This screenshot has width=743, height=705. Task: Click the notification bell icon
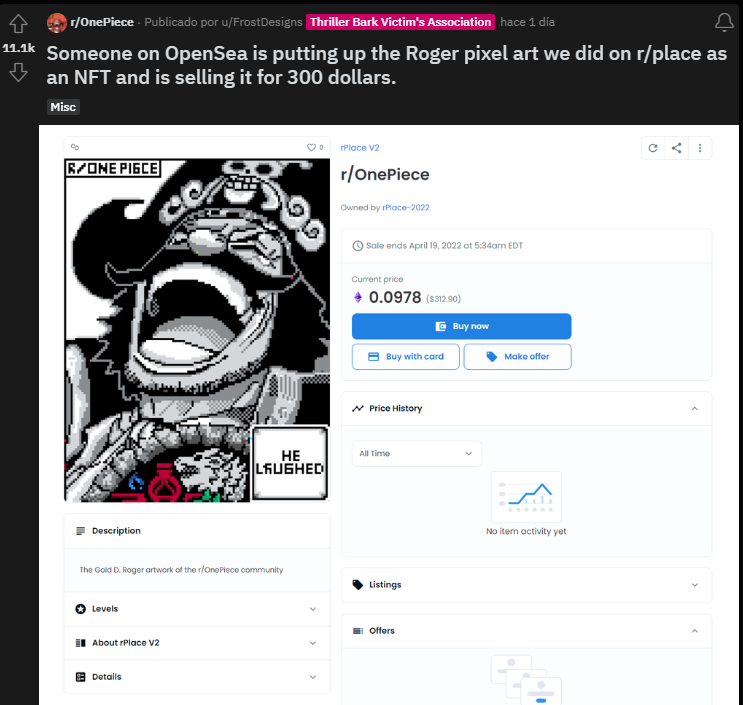tap(724, 22)
